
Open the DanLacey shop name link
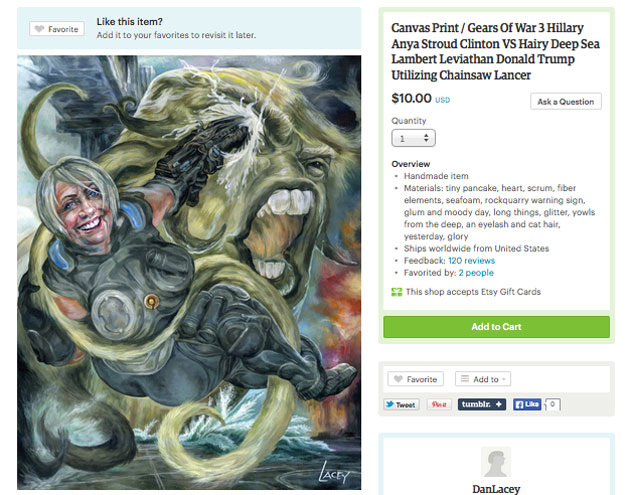coord(496,489)
